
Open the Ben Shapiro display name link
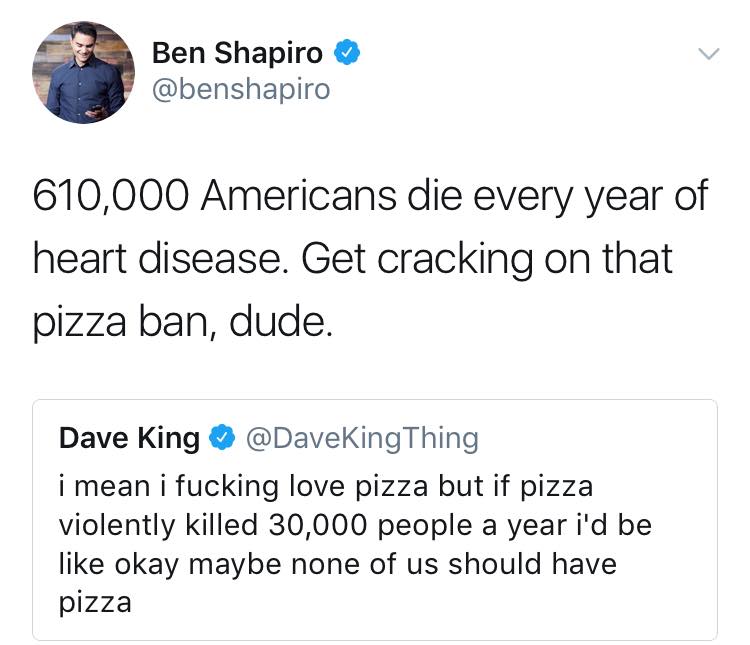(x=237, y=53)
